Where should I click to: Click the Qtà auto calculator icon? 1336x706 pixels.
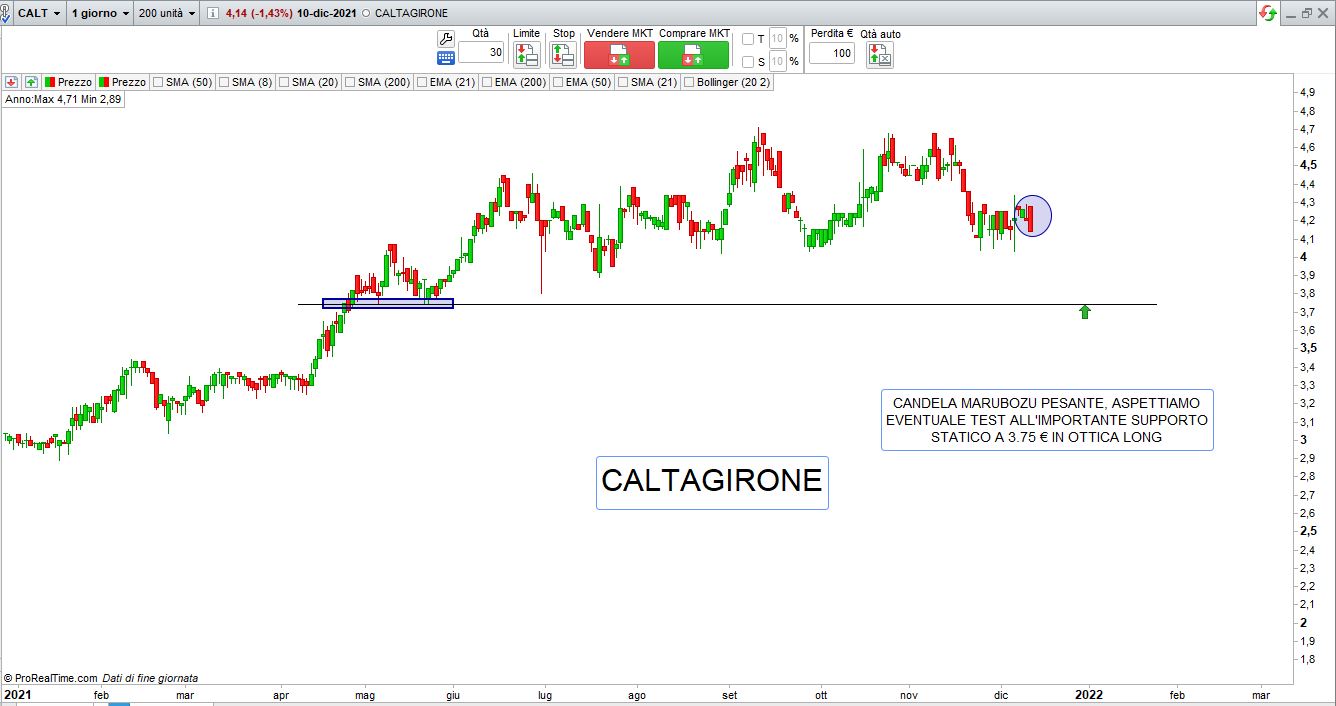point(880,55)
